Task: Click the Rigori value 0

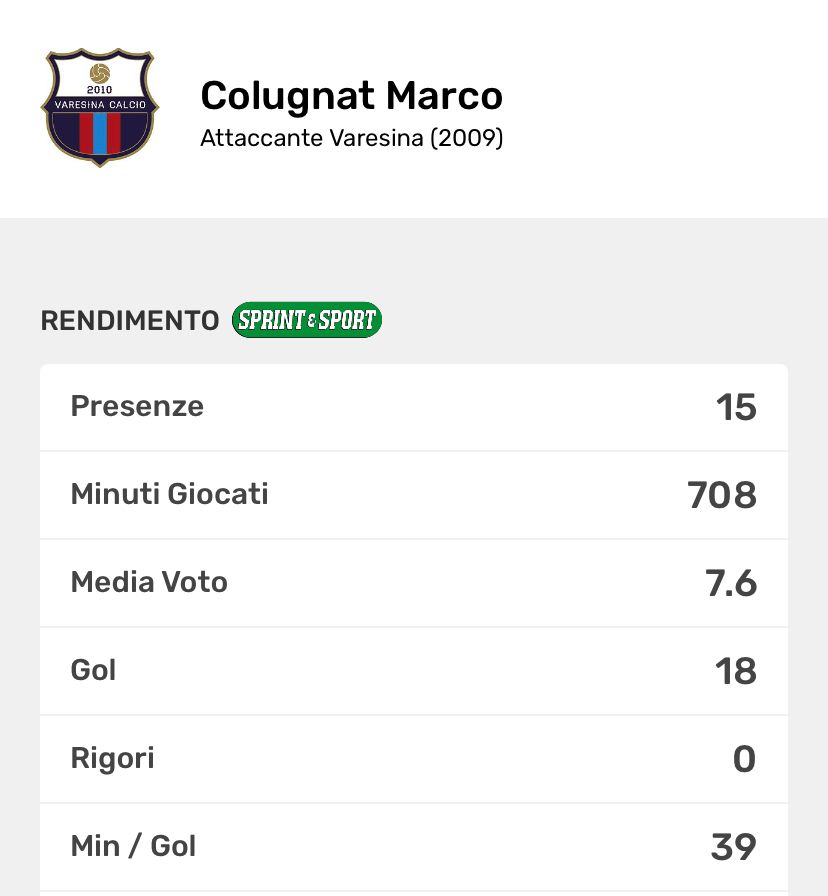Action: pyautogui.click(x=744, y=760)
